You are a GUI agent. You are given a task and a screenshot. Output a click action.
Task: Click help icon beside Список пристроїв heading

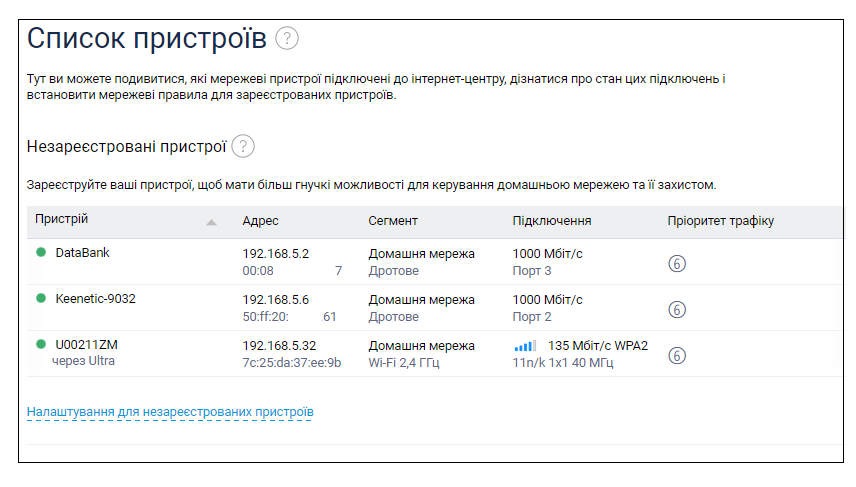tap(288, 39)
